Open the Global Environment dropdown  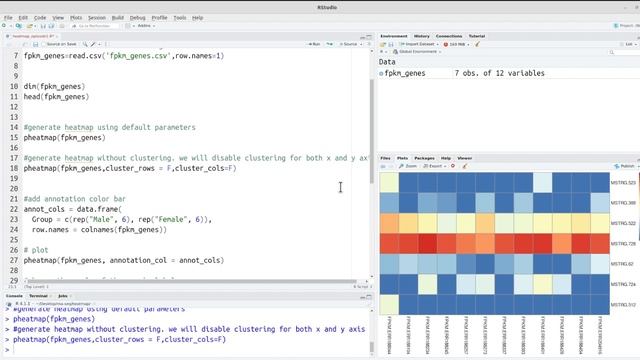click(x=417, y=52)
